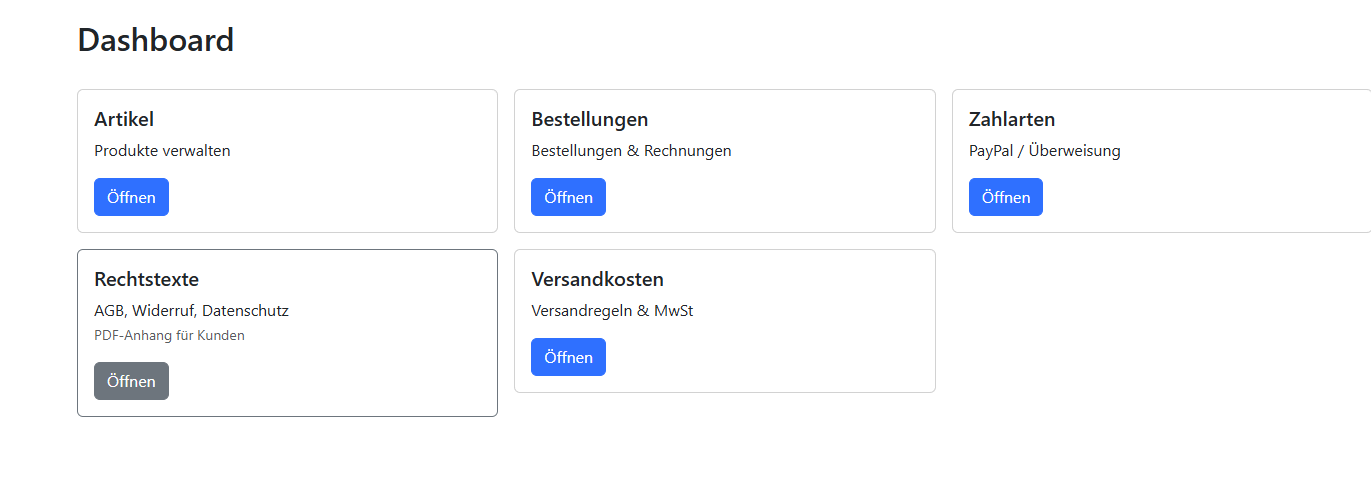Open the Artikel section
The width and height of the screenshot is (1371, 497).
(131, 197)
